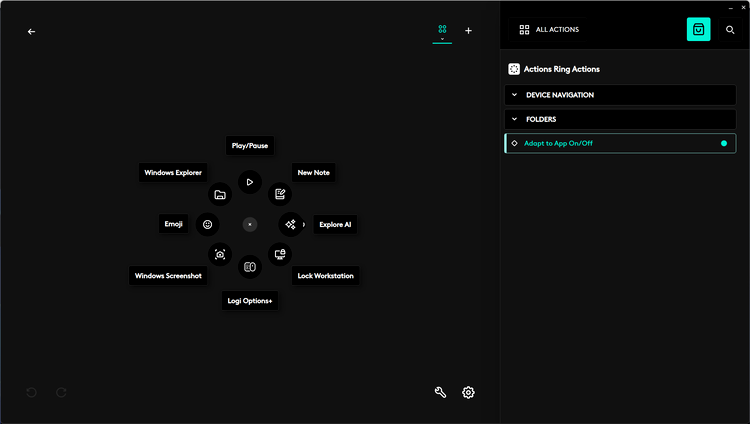Open the marketplace shopping bag icon
This screenshot has width=750, height=424.
click(699, 30)
